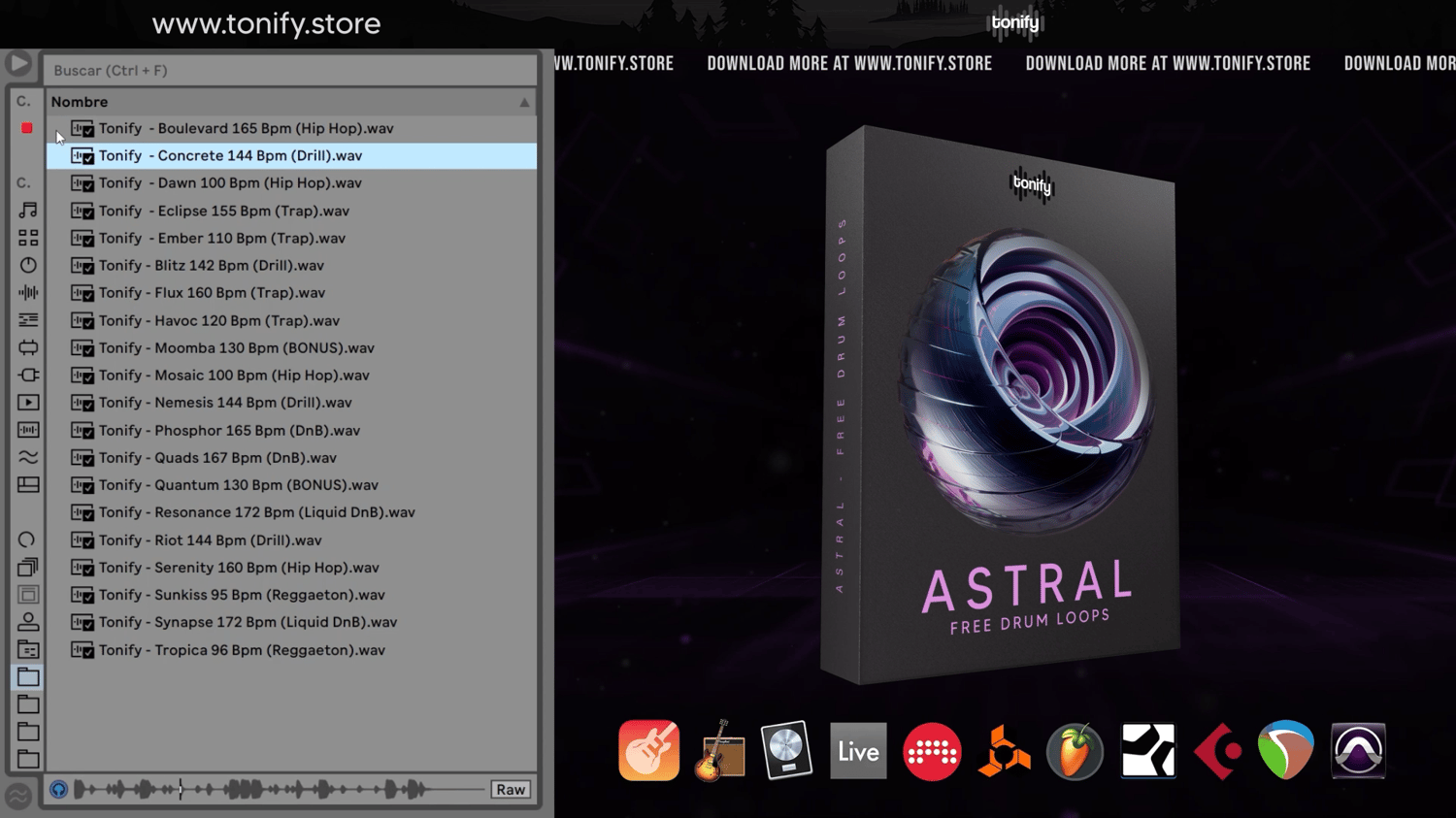Focus the Buscar search field
1456x818 pixels.
tap(290, 70)
